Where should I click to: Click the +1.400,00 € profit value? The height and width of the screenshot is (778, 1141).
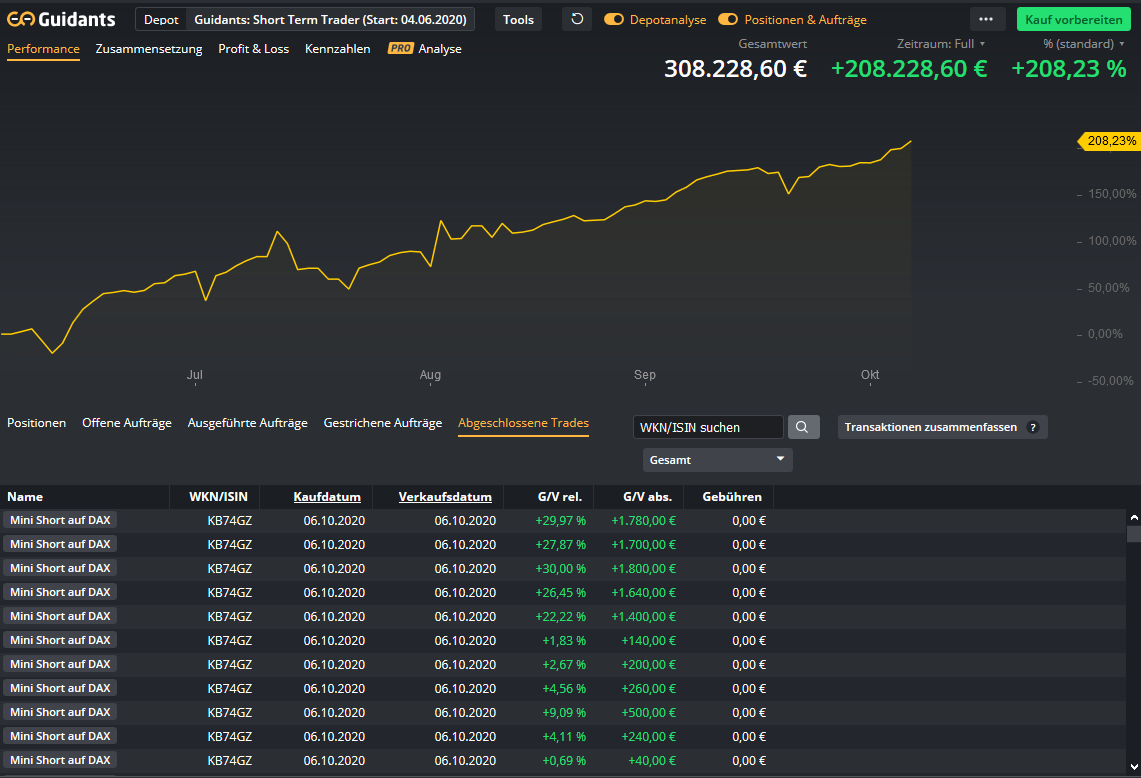tap(643, 617)
